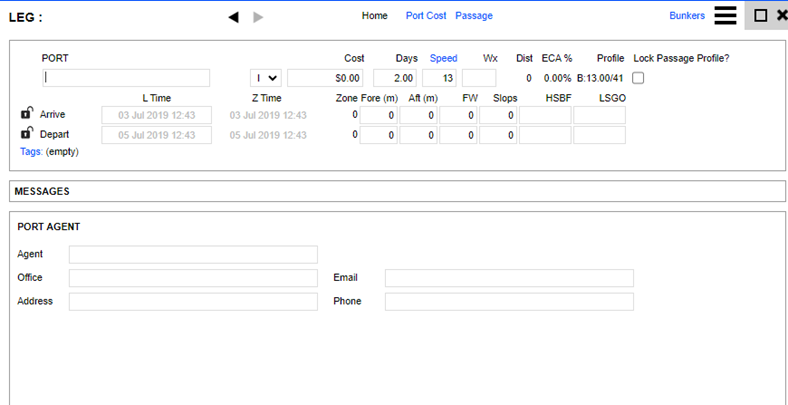Toggle the Depart time lock icon

tap(26, 134)
